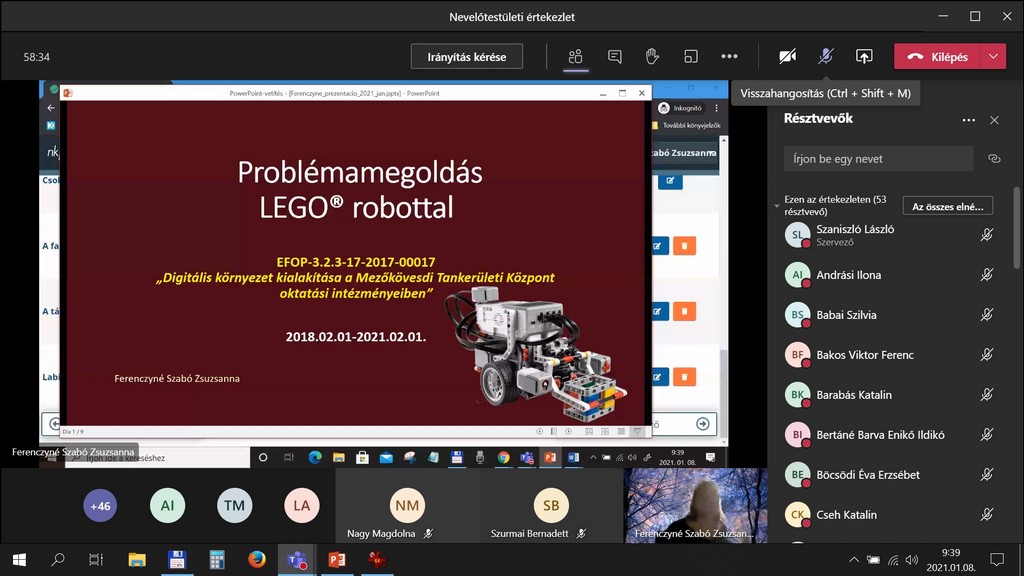Select participant Böcsödi Éva Erzsébet
1024x576 pixels.
[888, 475]
